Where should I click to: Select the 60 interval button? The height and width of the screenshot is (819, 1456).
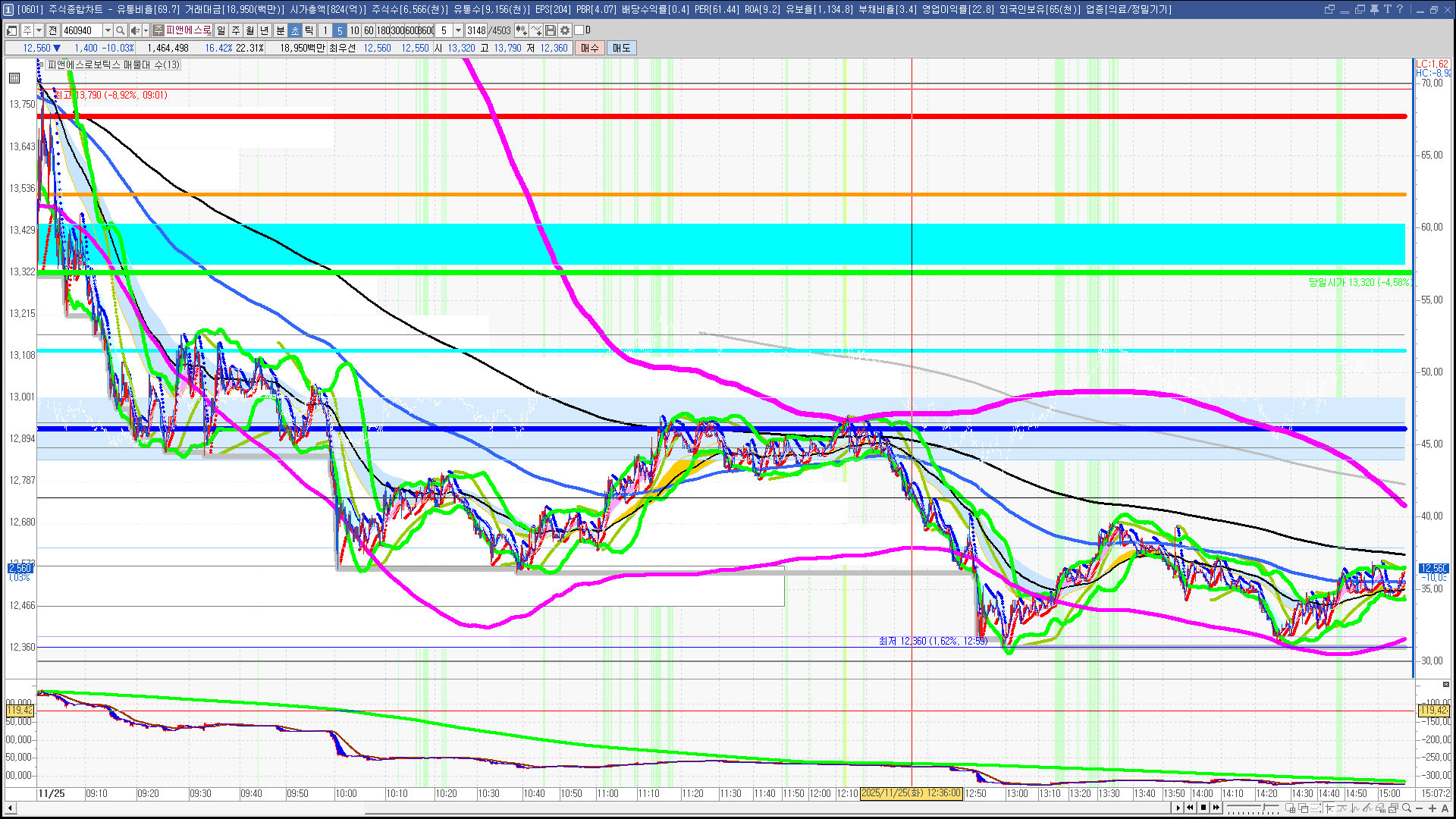click(369, 30)
